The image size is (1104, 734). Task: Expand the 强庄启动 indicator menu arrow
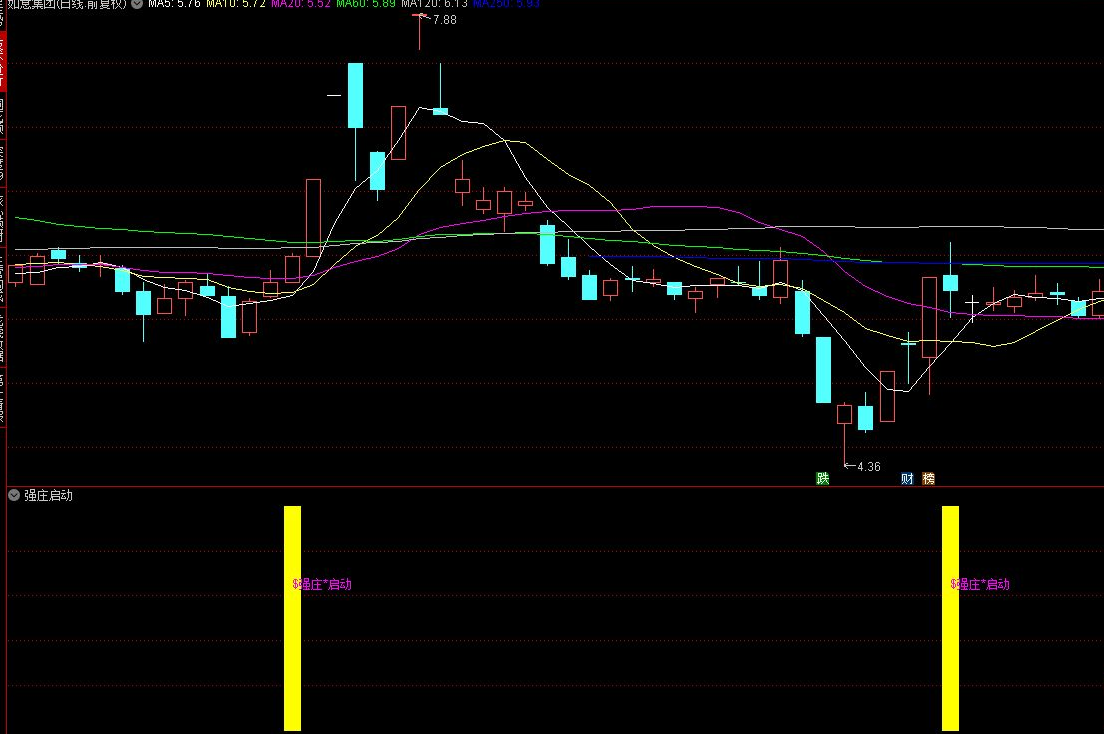[x=14, y=495]
